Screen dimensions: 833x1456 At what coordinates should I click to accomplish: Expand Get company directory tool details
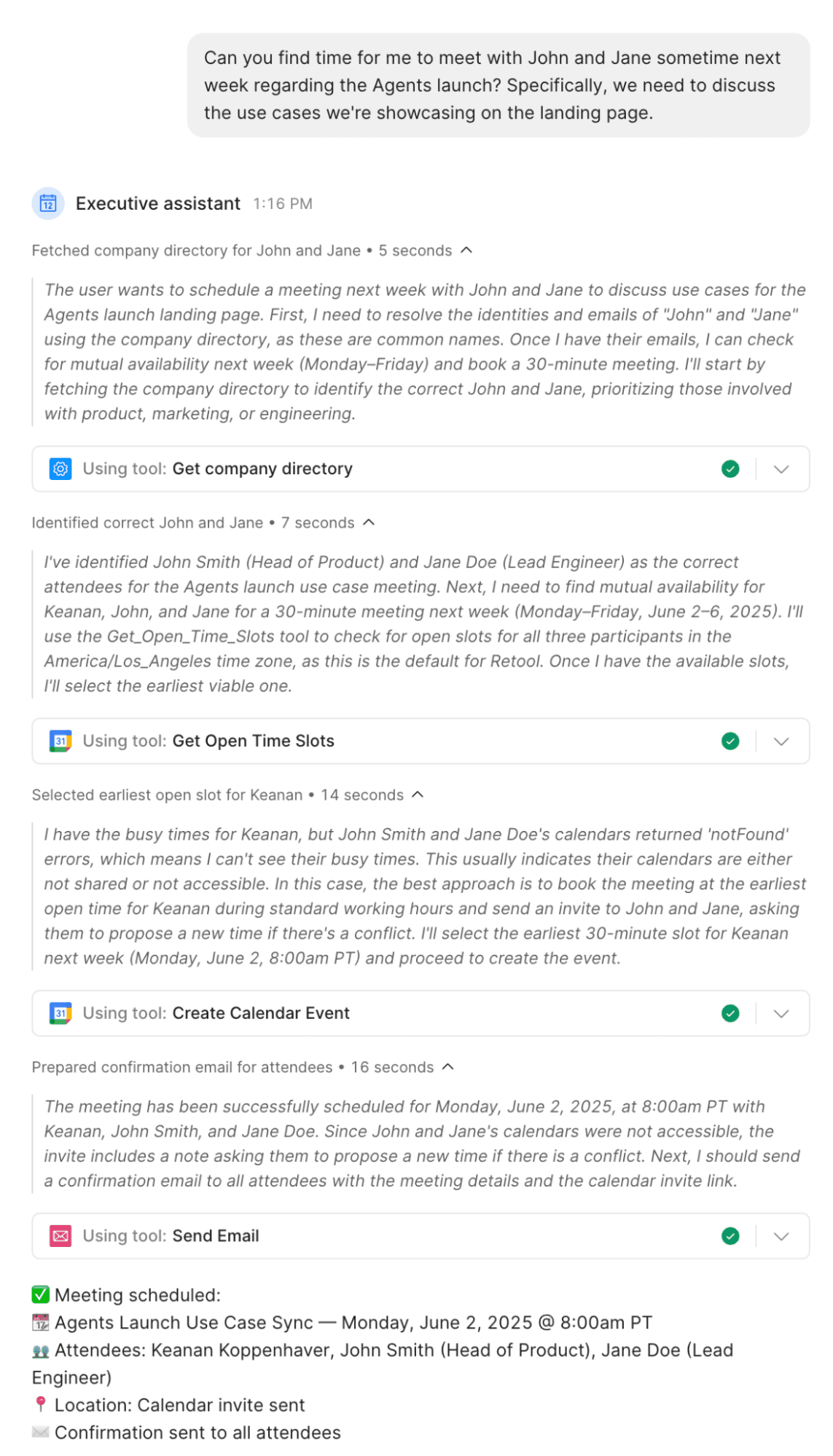click(x=782, y=469)
